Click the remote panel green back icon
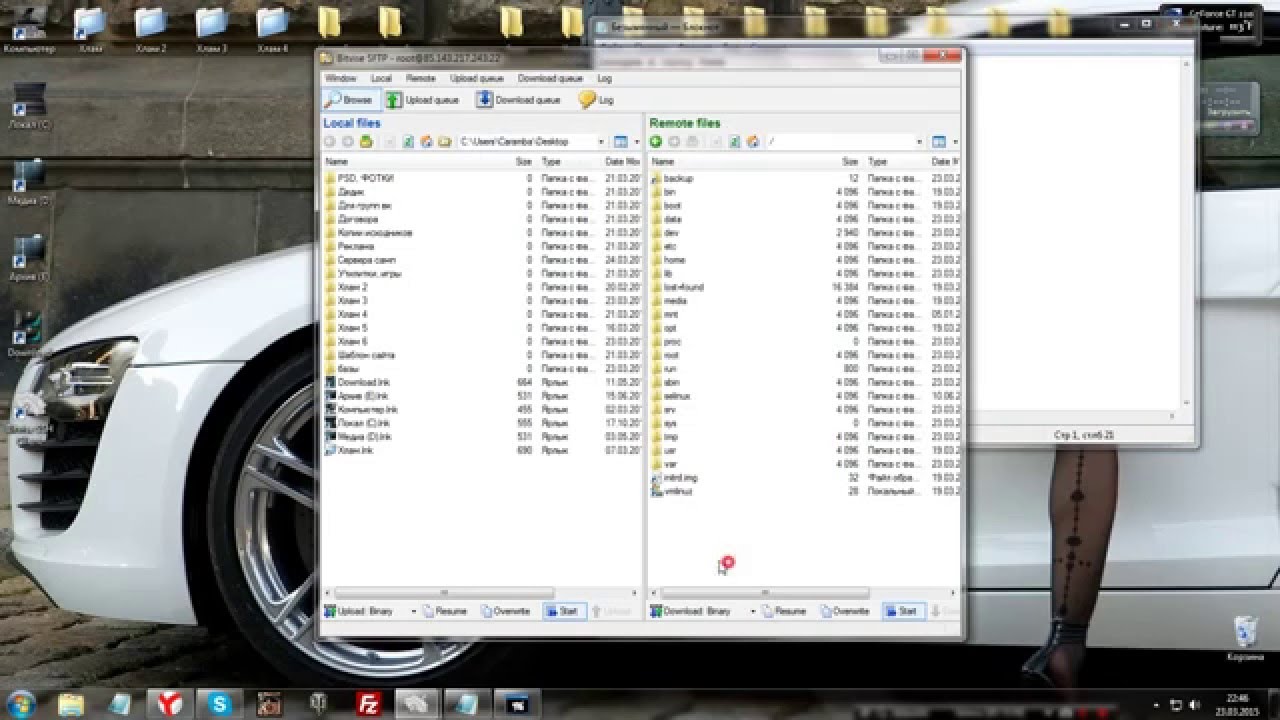 coord(656,142)
